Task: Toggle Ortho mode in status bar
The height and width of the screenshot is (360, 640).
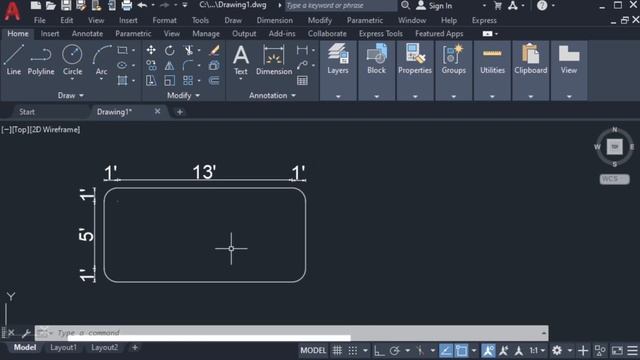Action: pos(379,351)
